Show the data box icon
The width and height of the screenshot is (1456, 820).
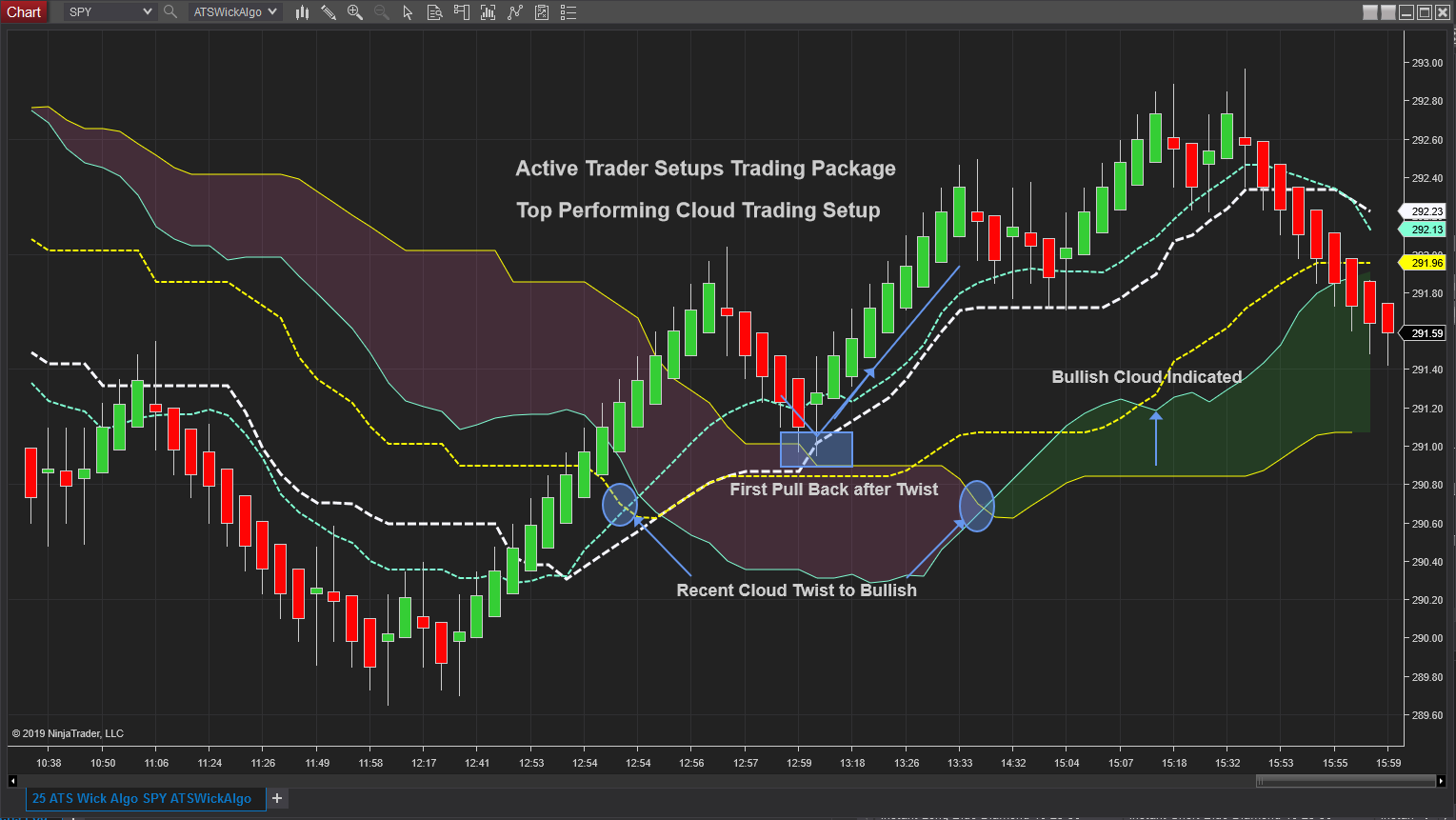coord(435,12)
